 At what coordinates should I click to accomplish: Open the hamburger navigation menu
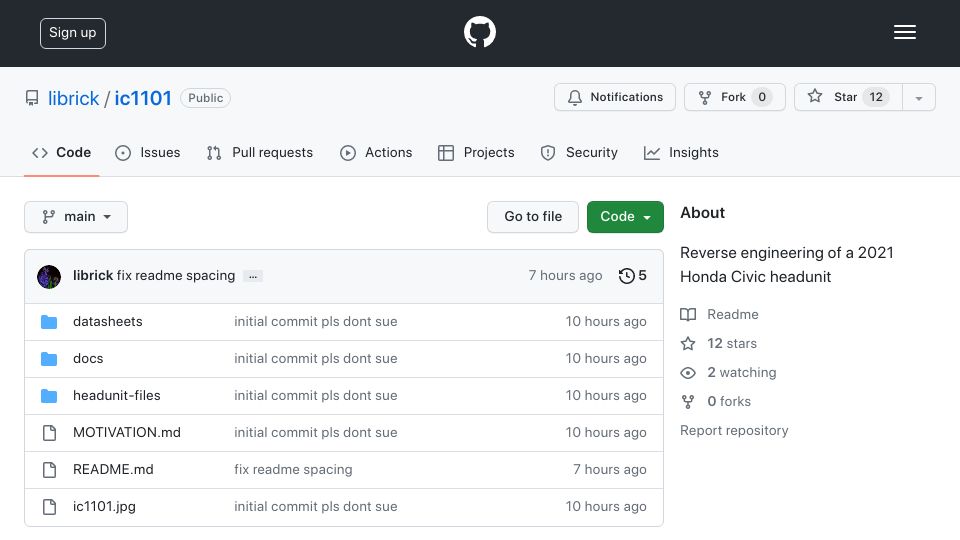click(x=904, y=32)
